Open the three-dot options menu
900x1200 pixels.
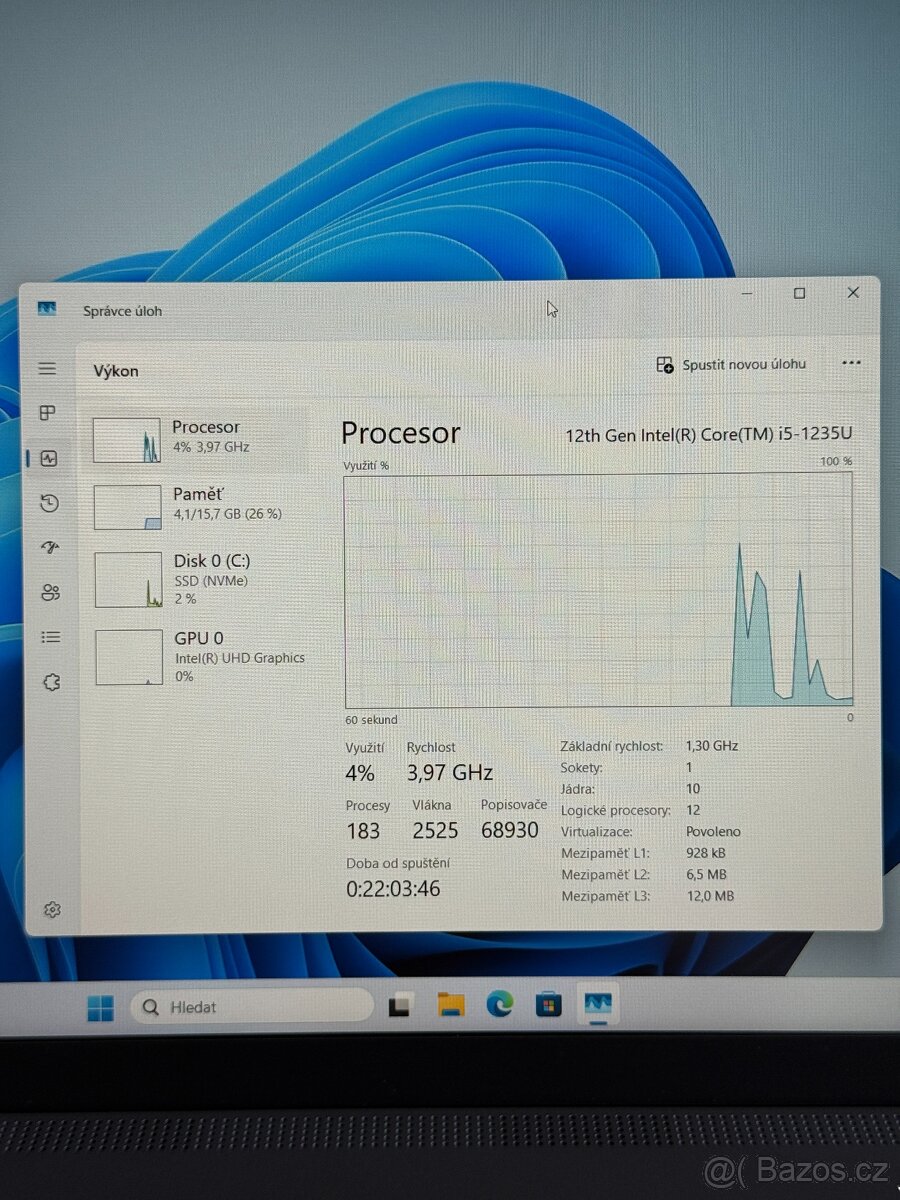(850, 363)
